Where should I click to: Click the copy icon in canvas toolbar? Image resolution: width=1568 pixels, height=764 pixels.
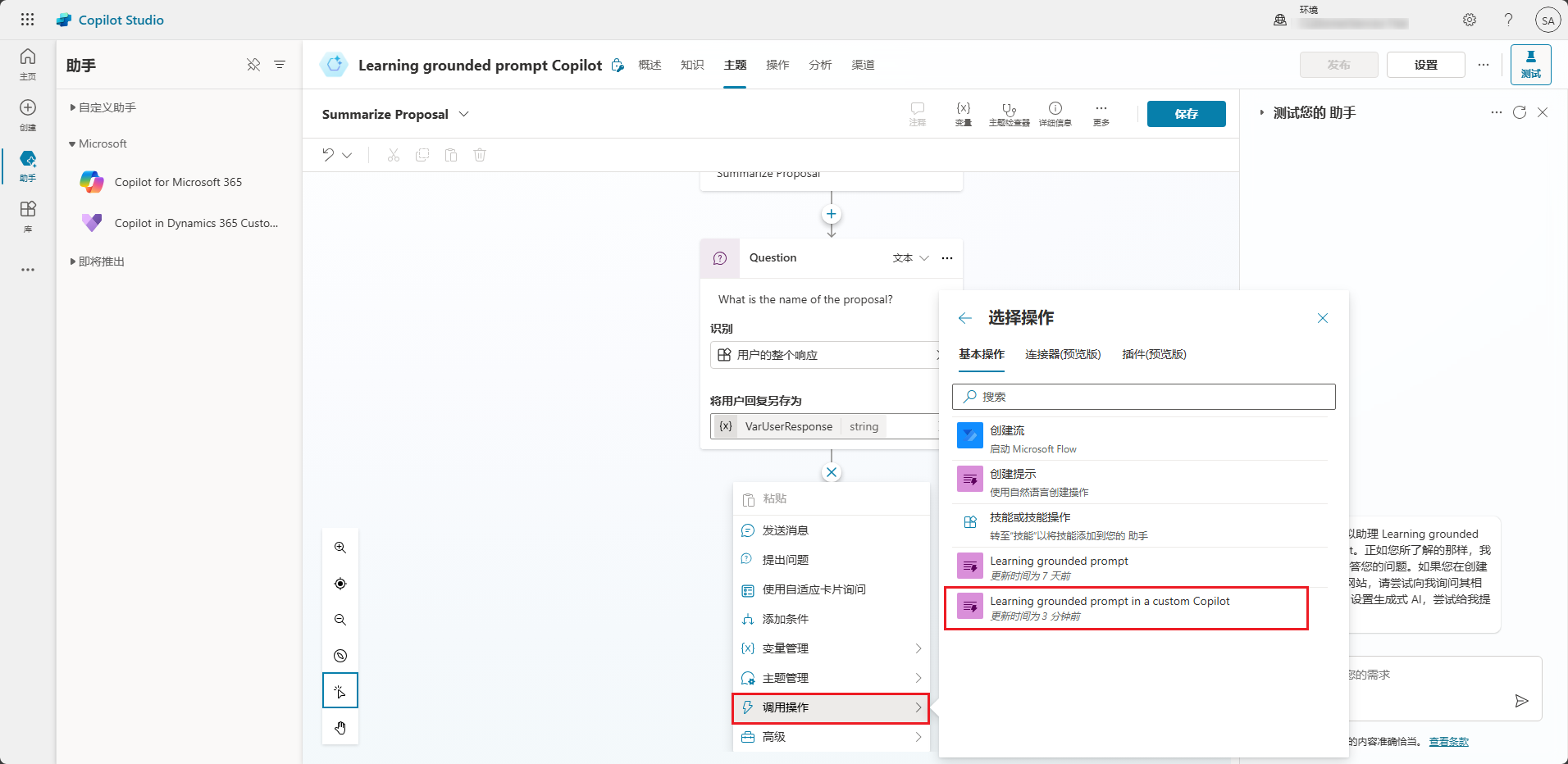pyautogui.click(x=422, y=155)
